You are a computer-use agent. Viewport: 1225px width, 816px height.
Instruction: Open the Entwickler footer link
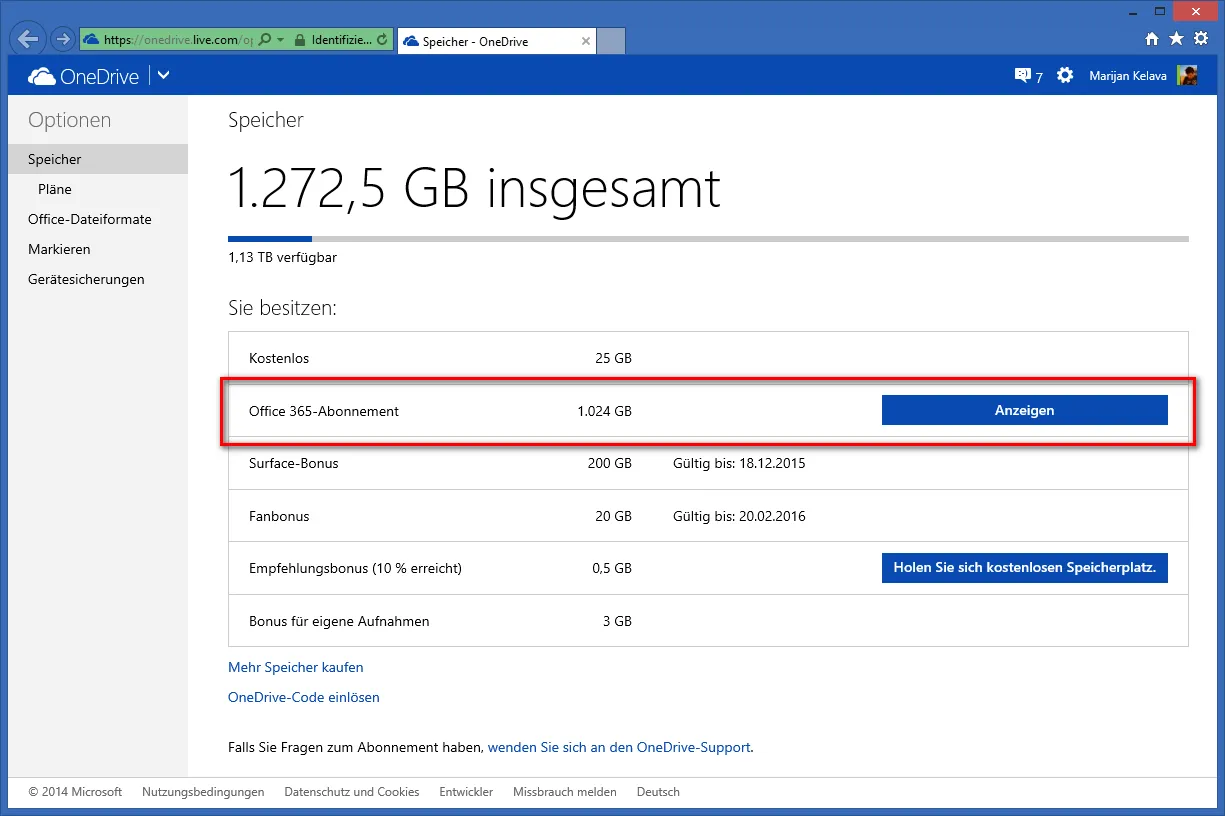tap(466, 792)
